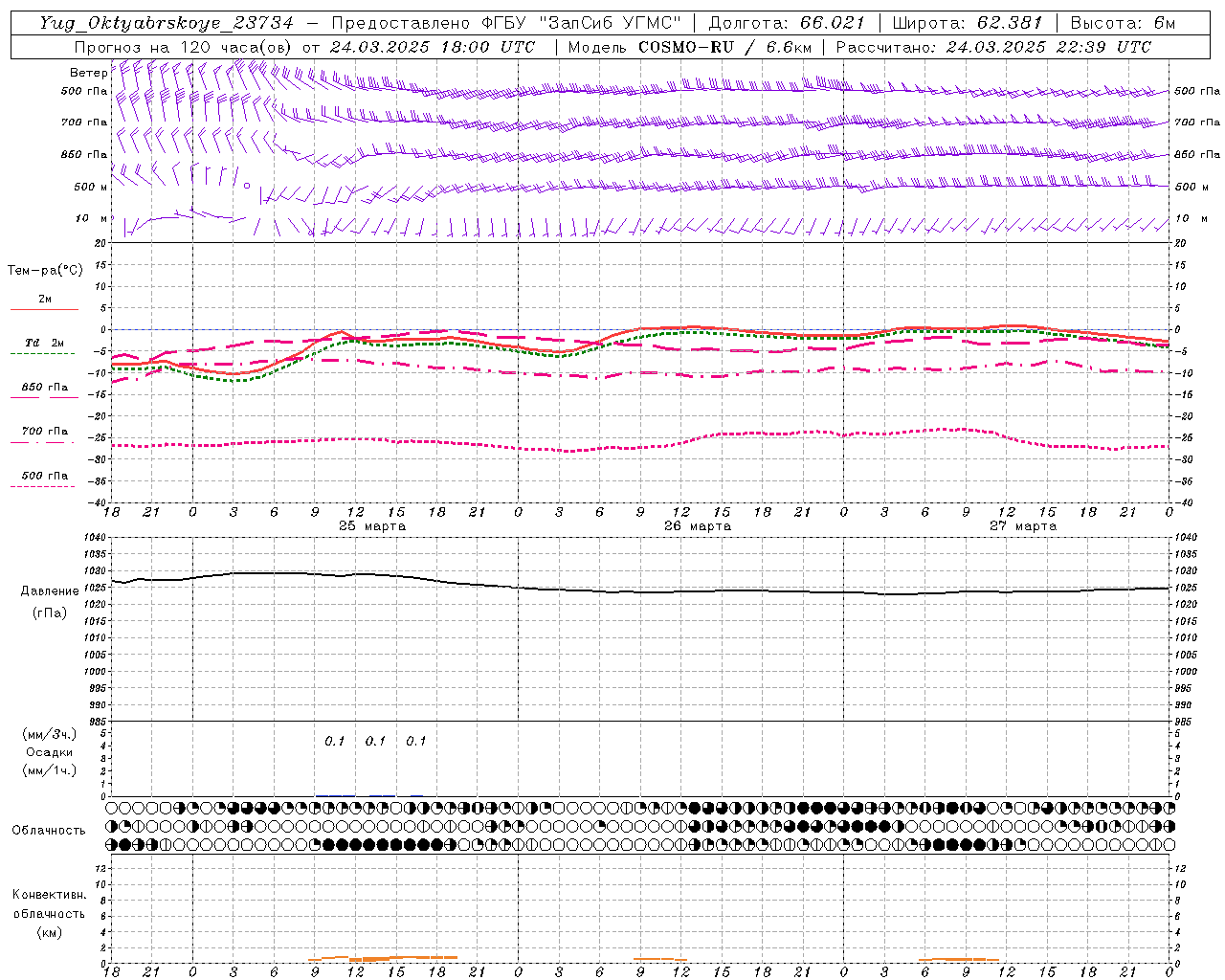Click the left 20 temperature axis value
1225x980 pixels.
100,243
